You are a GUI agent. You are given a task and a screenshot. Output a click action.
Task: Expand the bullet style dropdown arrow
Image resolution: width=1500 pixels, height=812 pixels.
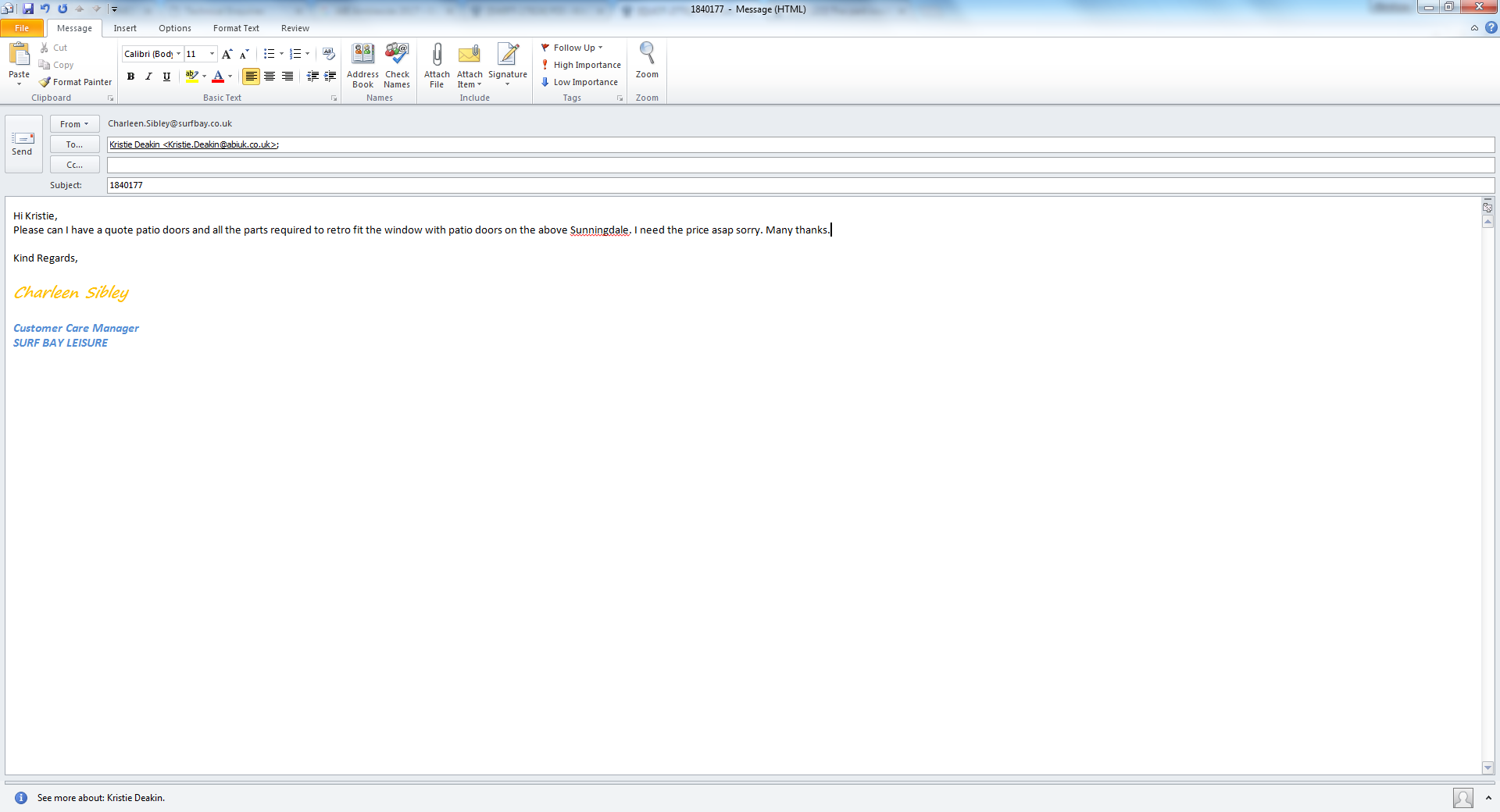pyautogui.click(x=281, y=54)
